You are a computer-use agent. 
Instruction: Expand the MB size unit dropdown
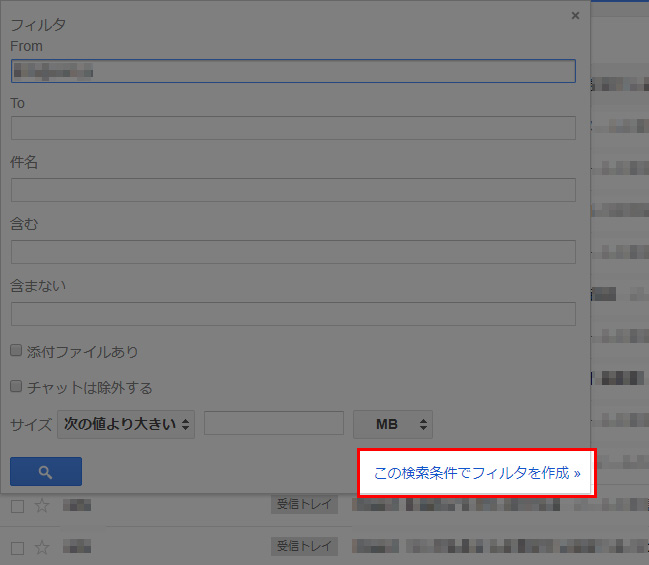point(392,424)
